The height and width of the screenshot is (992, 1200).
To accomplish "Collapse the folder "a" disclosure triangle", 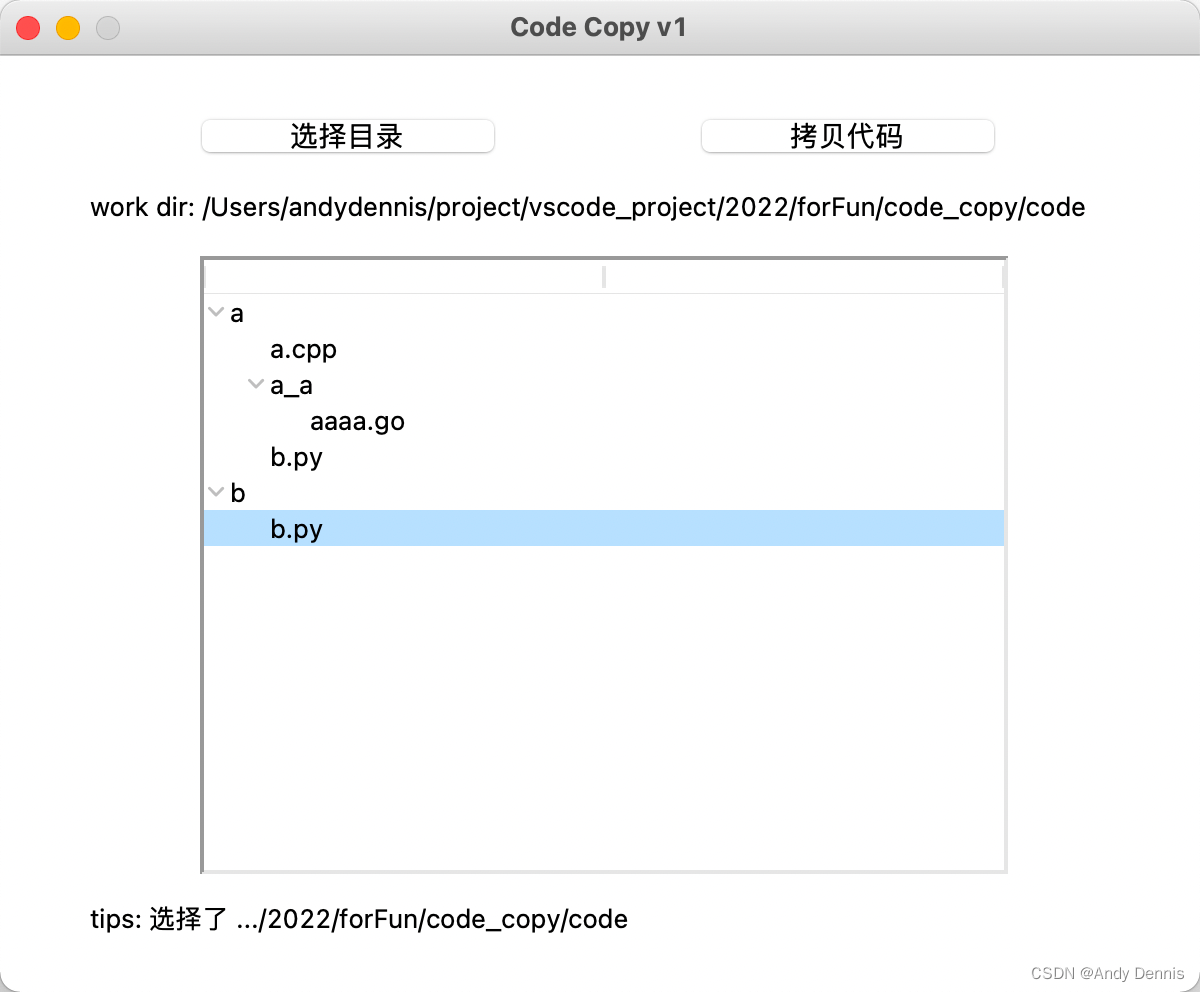I will pyautogui.click(x=215, y=312).
